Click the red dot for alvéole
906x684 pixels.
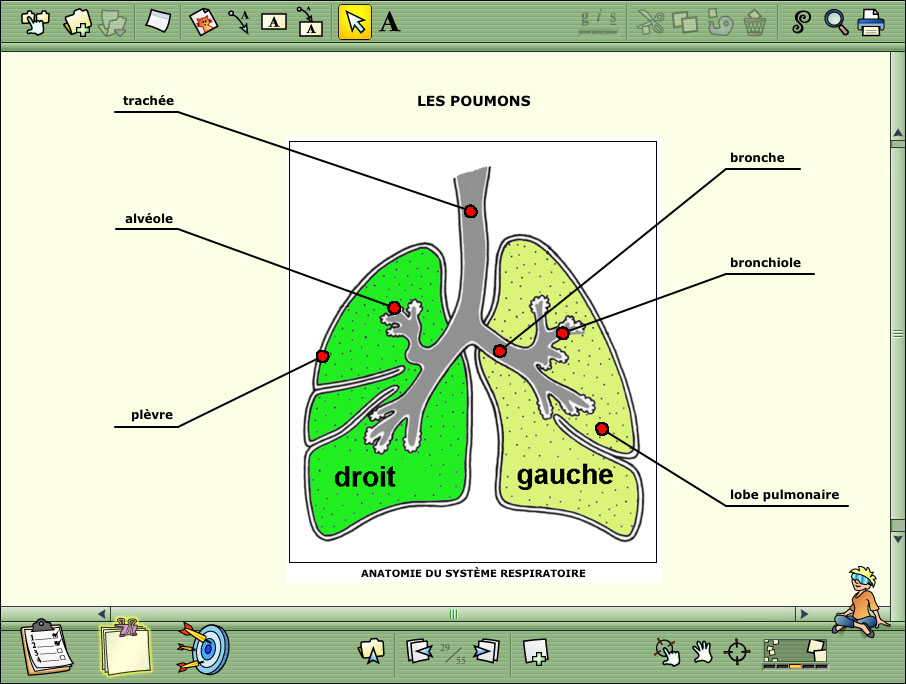coord(394,307)
